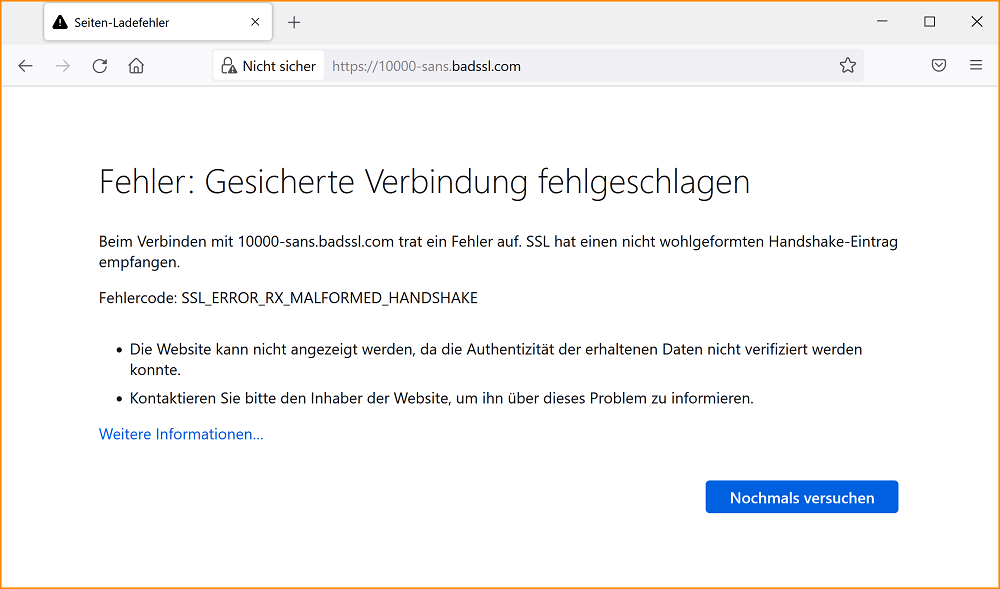The height and width of the screenshot is (589, 1000).
Task: Reload the current page
Action: click(x=99, y=66)
